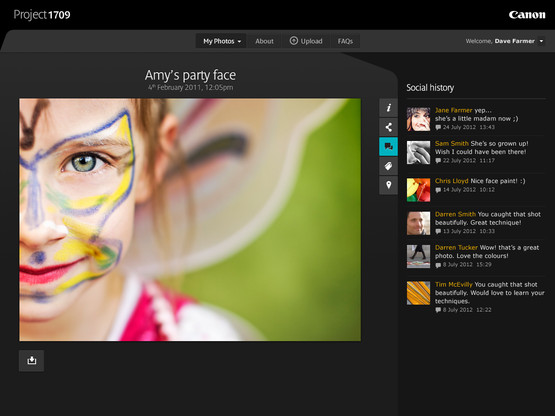Click the Upload arrow icon
555x416 pixels.
point(293,41)
